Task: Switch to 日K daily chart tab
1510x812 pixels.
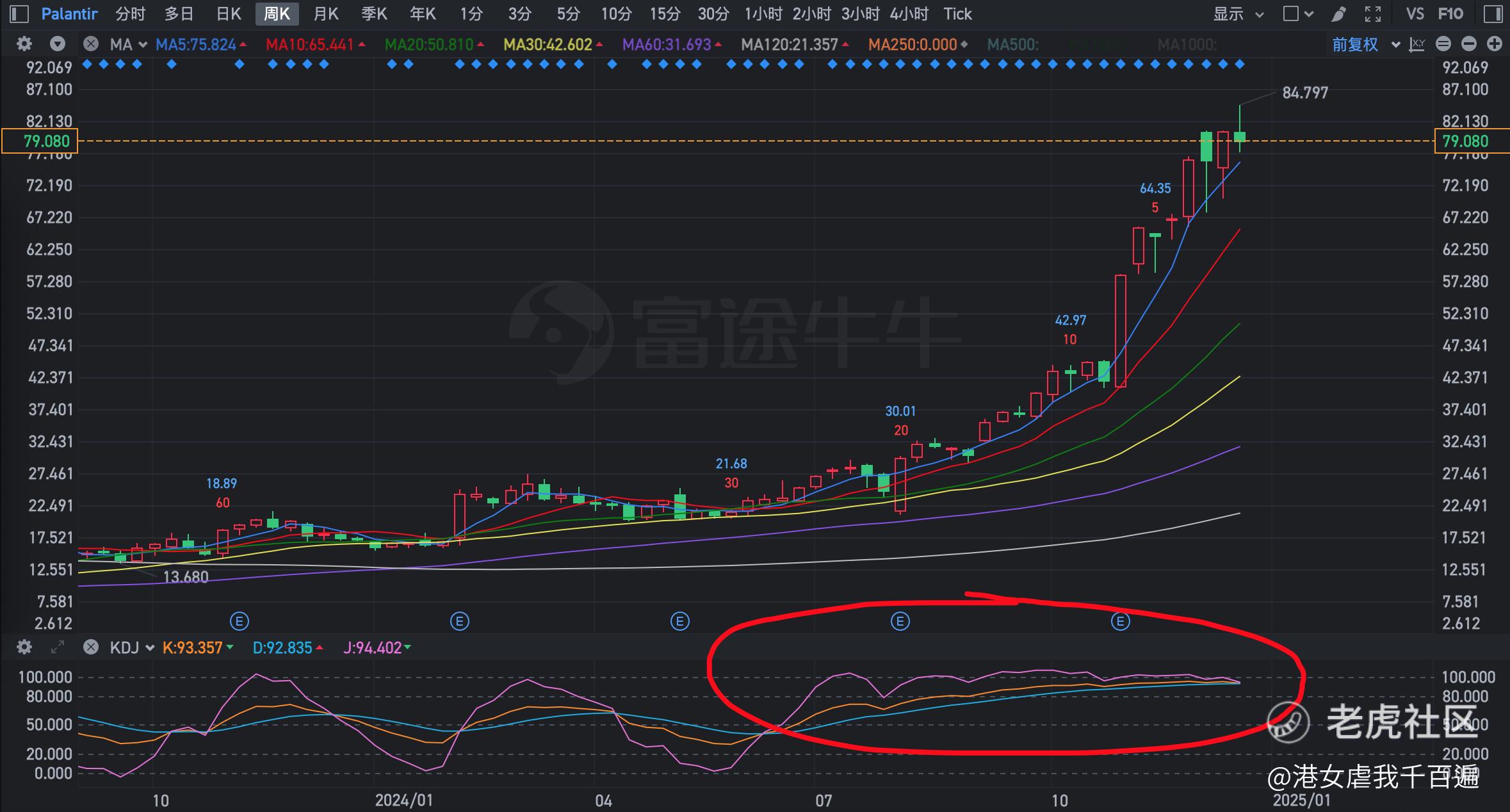Action: 229,13
